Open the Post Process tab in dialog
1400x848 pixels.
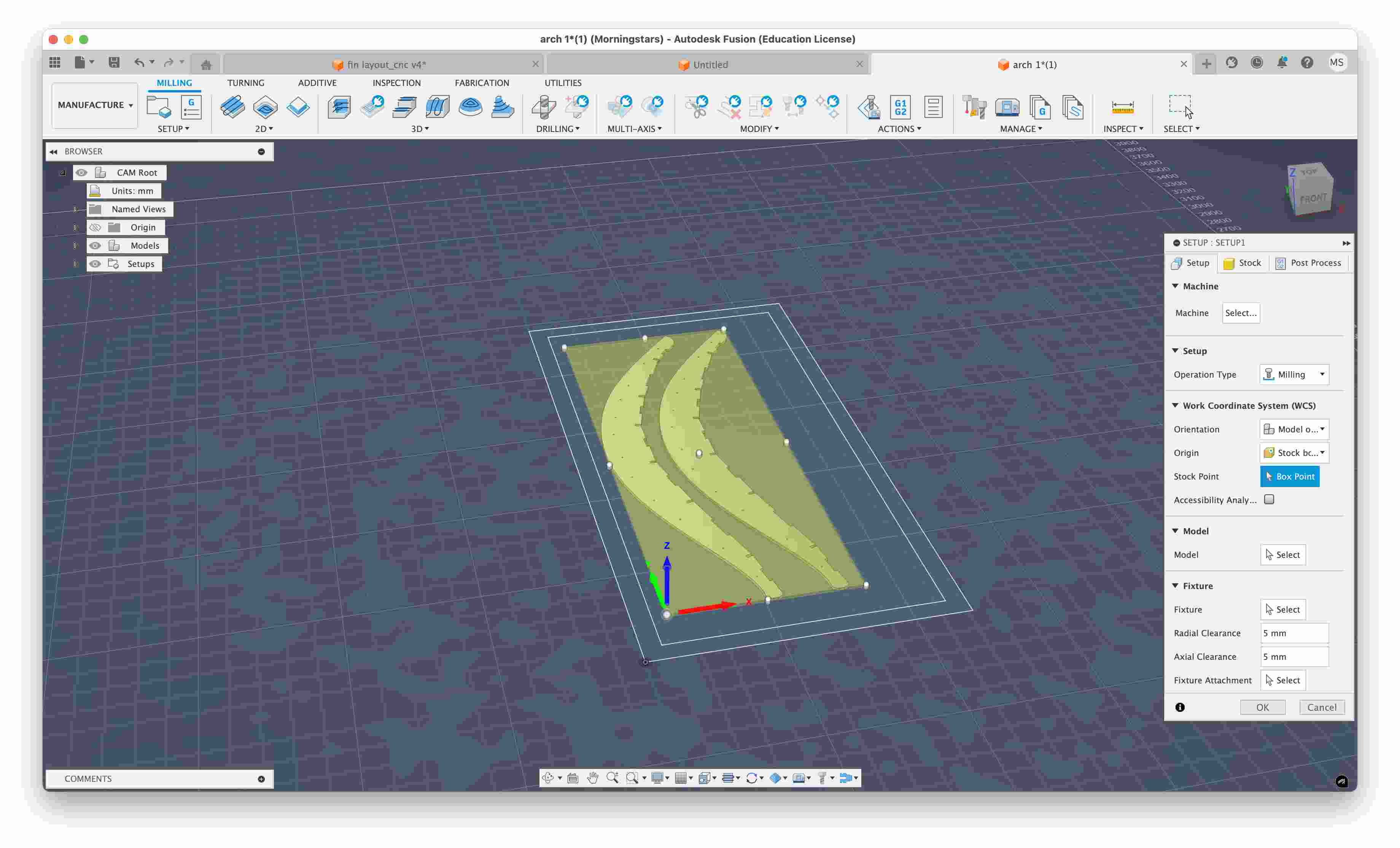point(1309,262)
